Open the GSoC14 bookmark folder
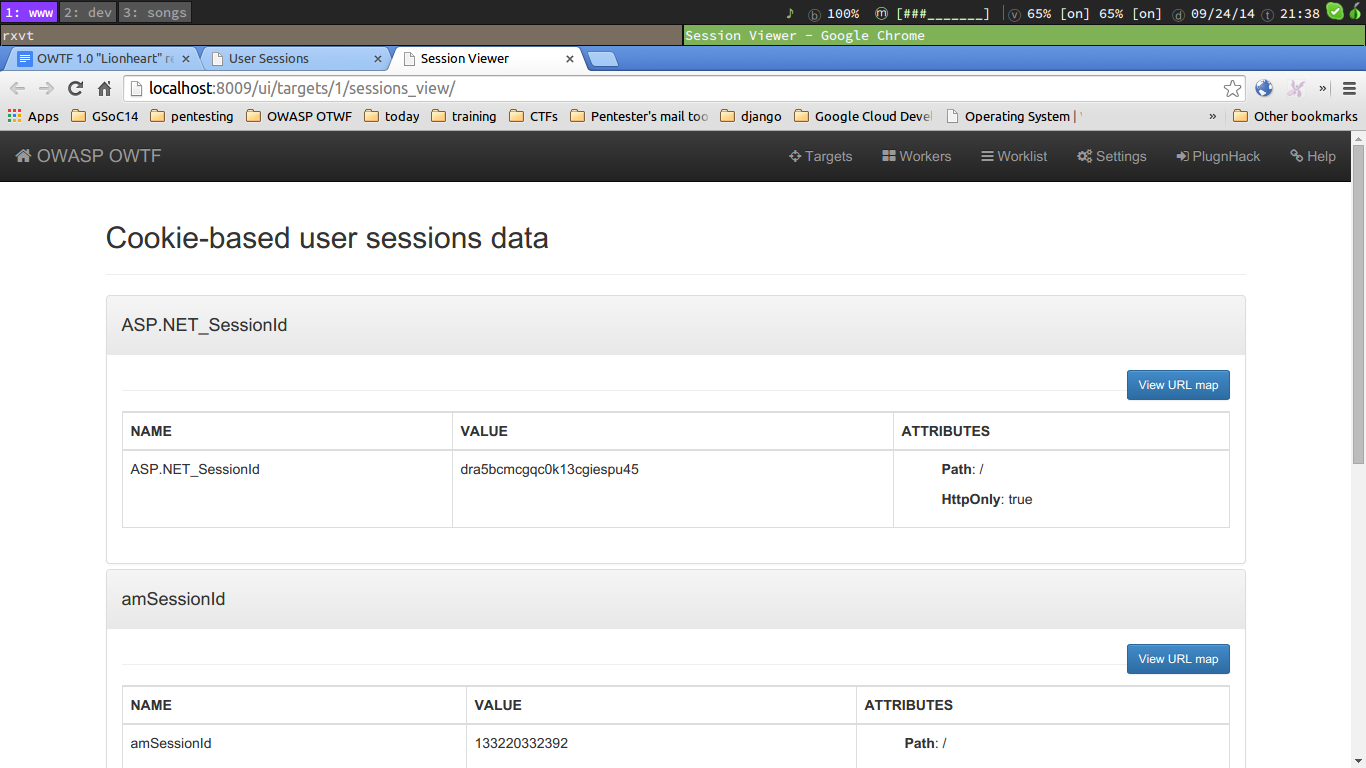The width and height of the screenshot is (1366, 768). tap(105, 116)
